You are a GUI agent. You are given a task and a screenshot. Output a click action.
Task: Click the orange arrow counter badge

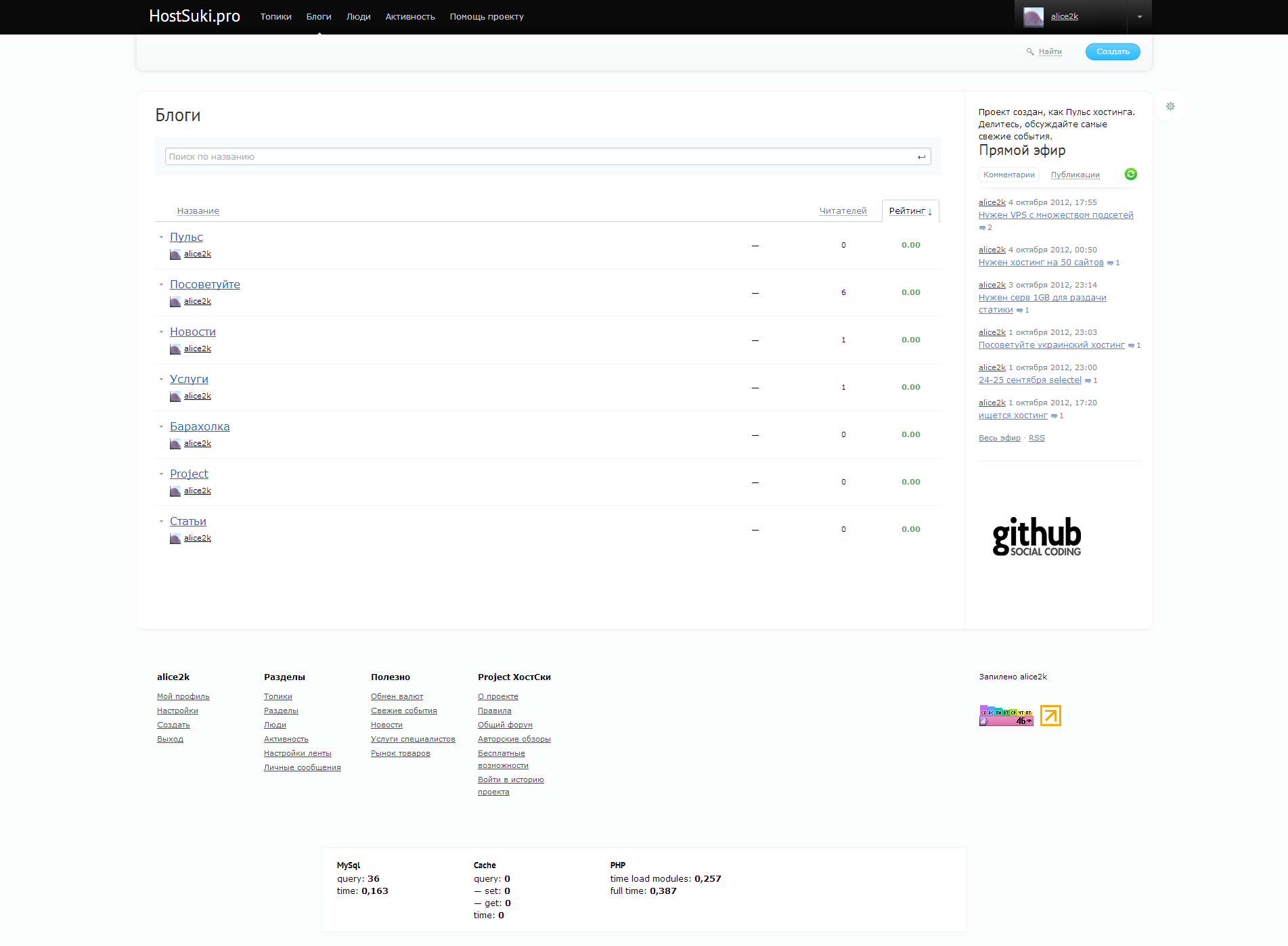pyautogui.click(x=1050, y=715)
